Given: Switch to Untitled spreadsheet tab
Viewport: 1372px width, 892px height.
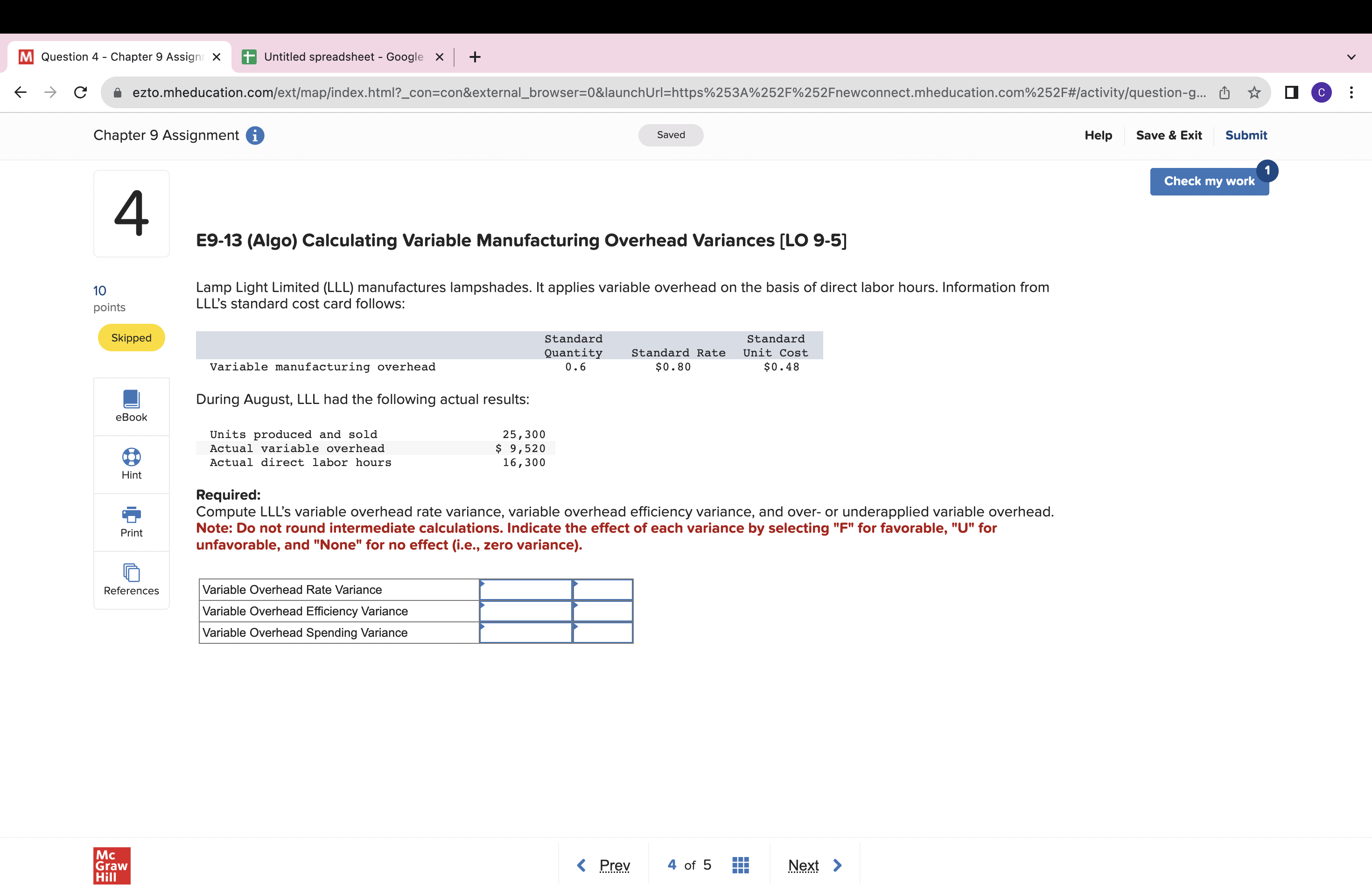Looking at the screenshot, I should click(x=343, y=57).
